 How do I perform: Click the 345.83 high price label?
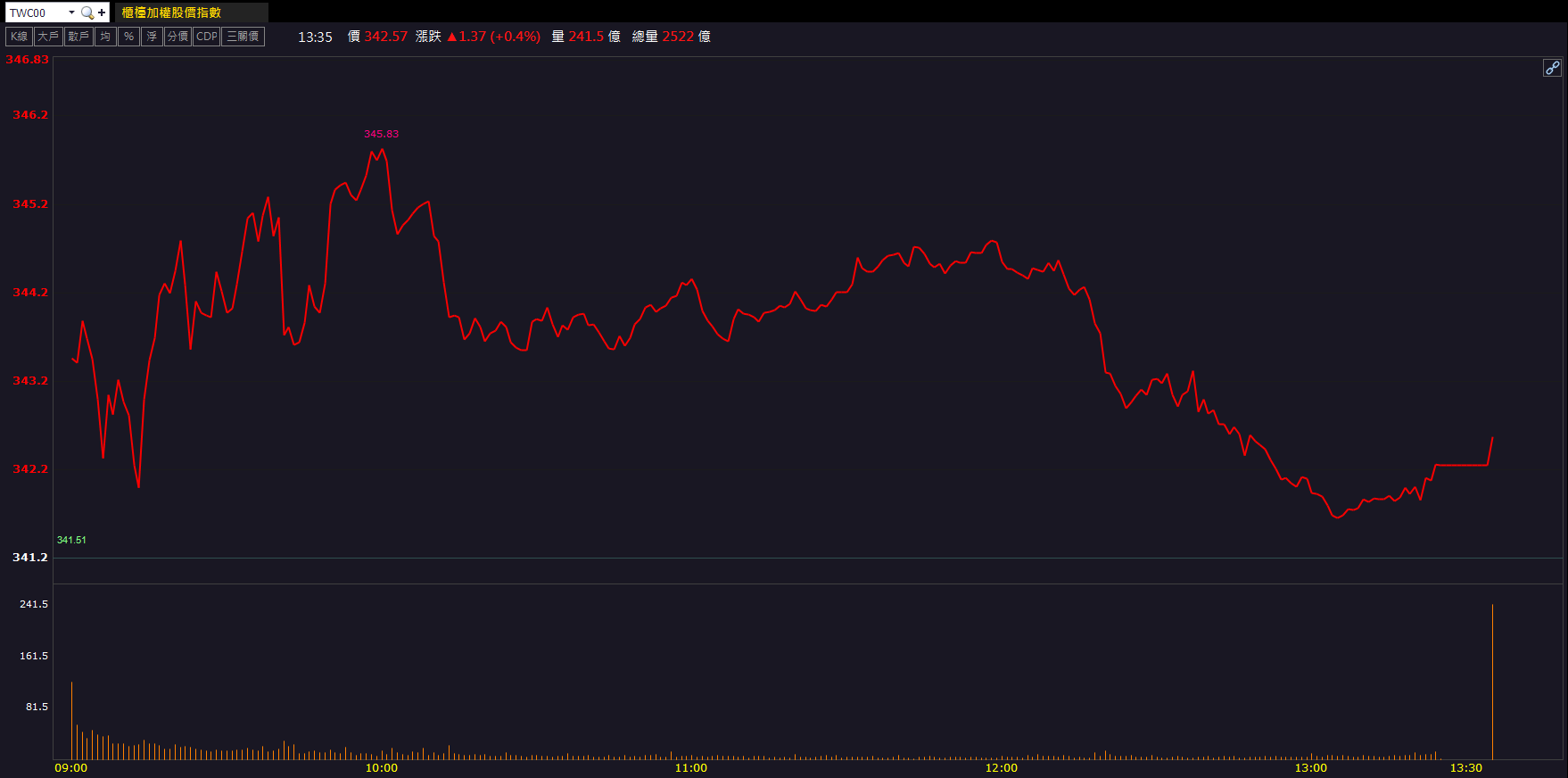tap(382, 134)
